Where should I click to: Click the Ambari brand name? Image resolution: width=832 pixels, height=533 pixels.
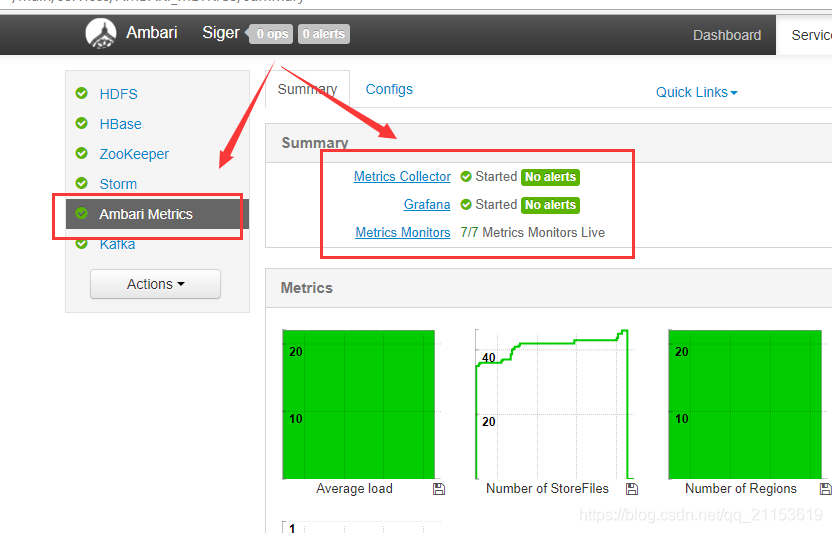click(x=152, y=32)
